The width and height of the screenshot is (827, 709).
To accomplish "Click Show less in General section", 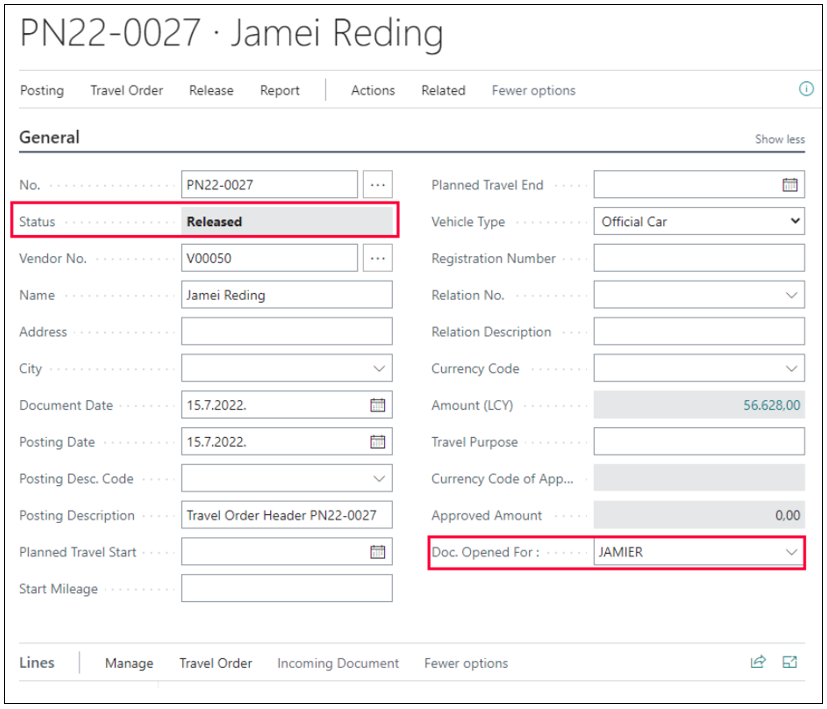I will (780, 139).
